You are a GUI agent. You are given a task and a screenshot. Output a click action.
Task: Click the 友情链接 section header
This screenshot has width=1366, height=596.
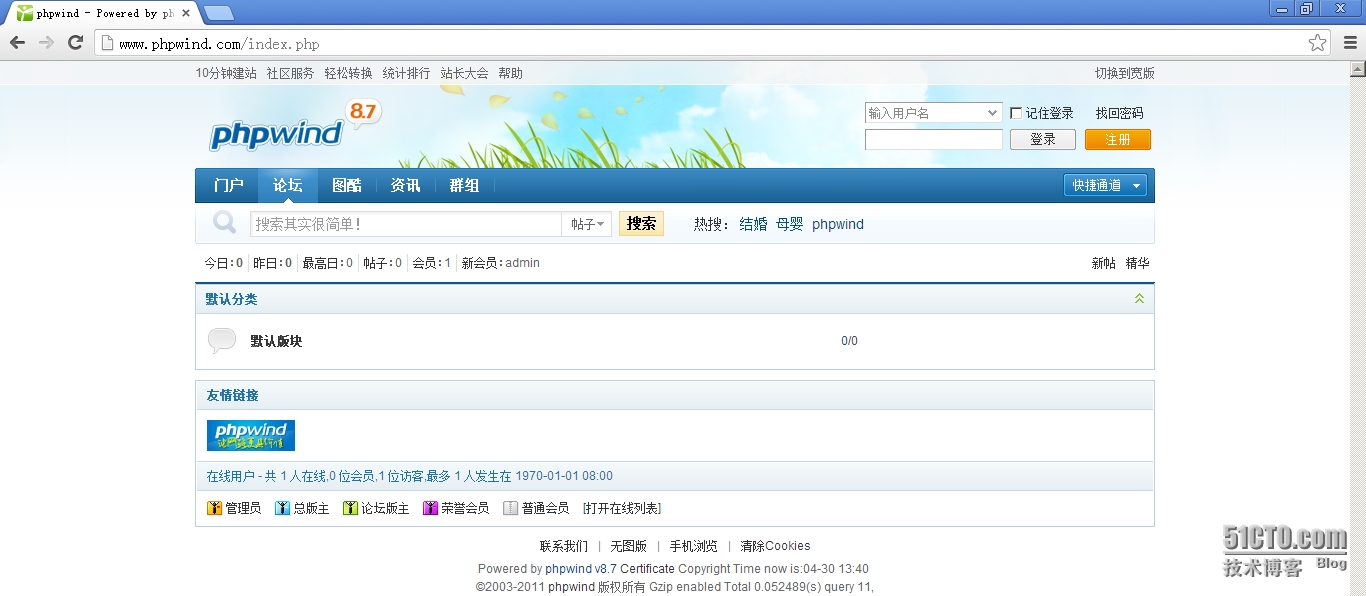point(233,395)
